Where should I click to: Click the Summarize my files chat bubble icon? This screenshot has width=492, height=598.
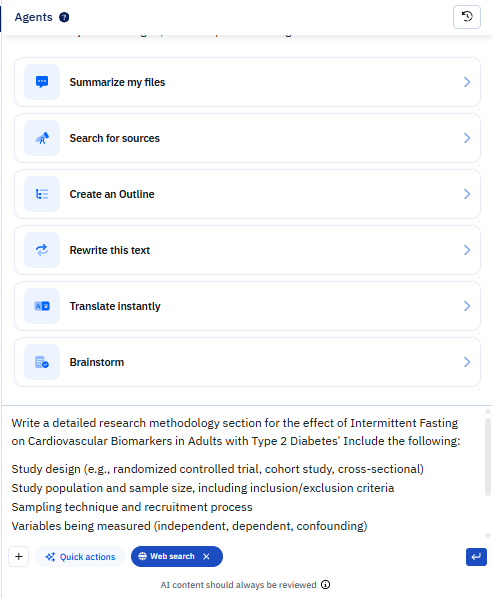point(42,82)
